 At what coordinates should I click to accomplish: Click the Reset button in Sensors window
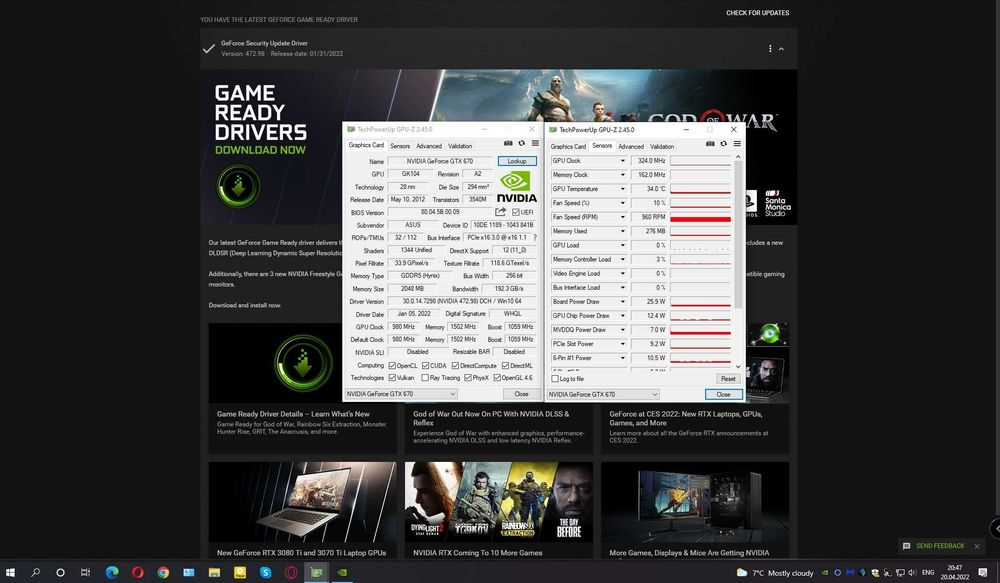tap(728, 378)
